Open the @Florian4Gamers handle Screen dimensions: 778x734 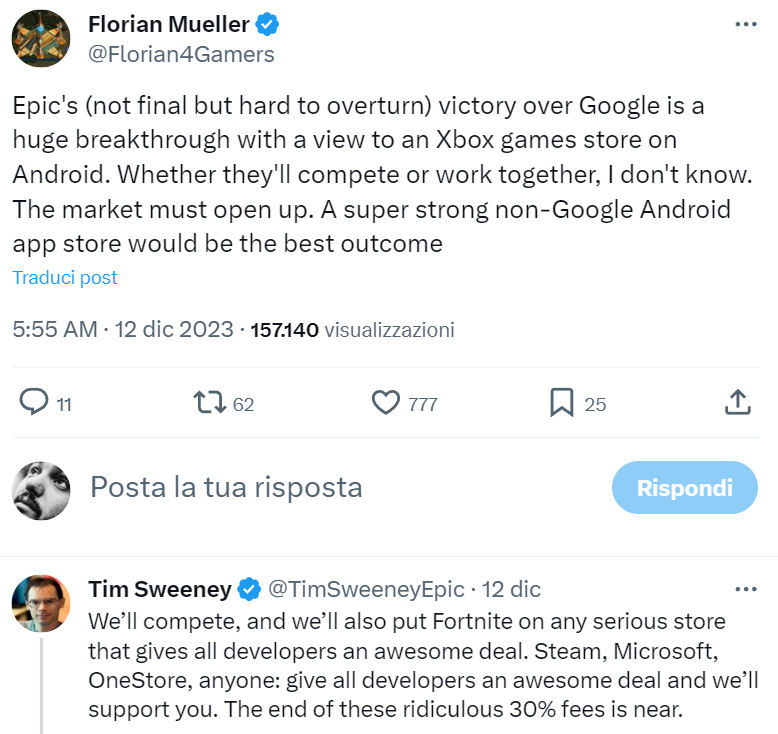pos(182,54)
